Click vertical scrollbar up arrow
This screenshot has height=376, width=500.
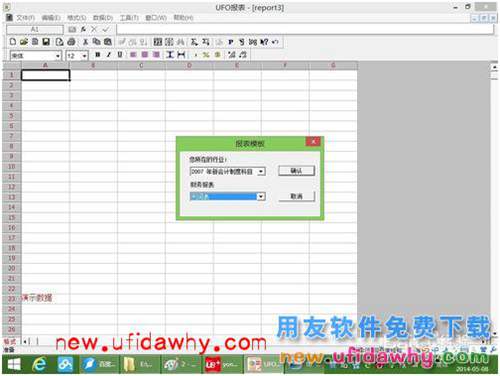[x=494, y=67]
